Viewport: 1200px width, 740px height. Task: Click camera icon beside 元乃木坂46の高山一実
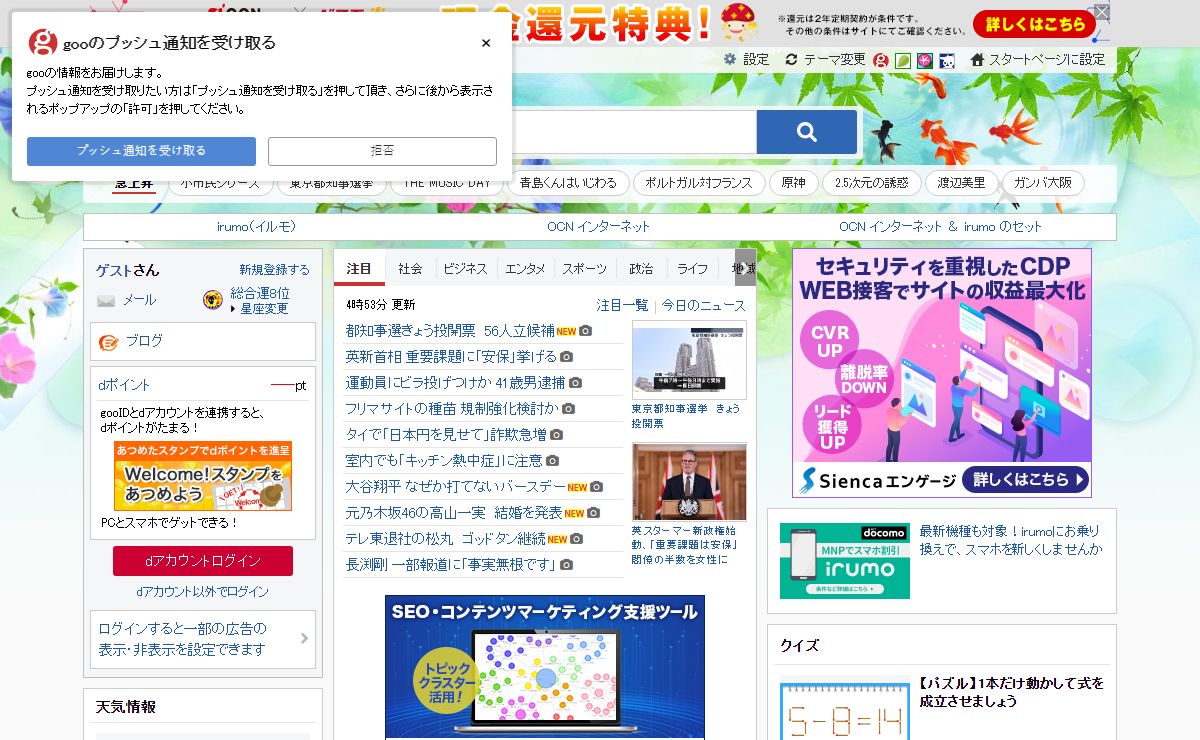click(594, 513)
